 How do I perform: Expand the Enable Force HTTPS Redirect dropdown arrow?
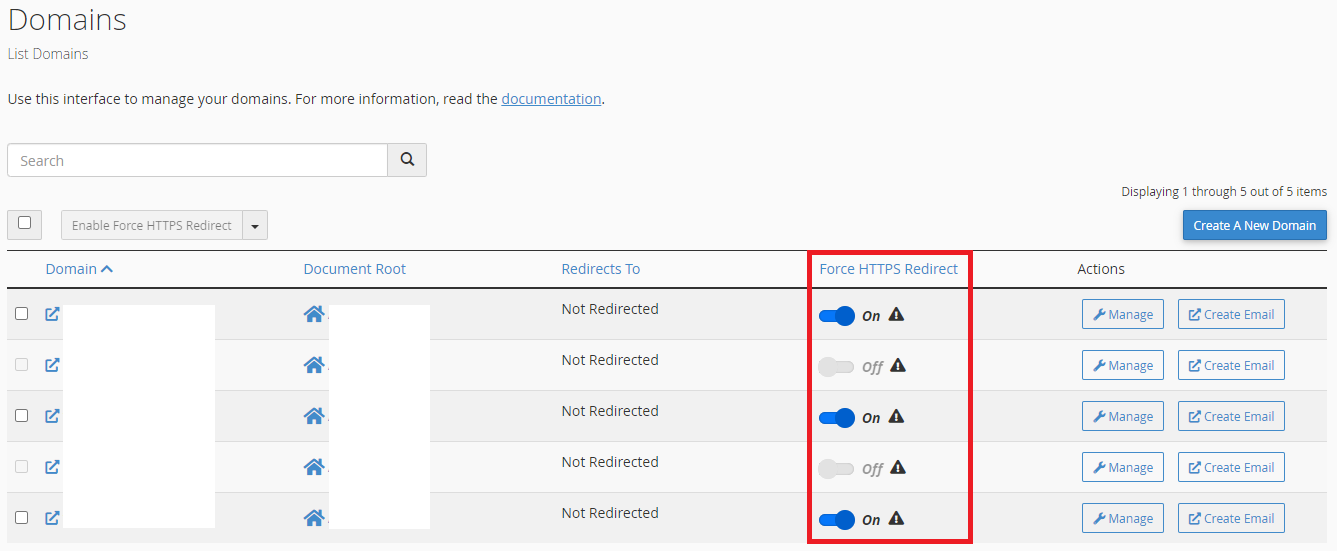click(255, 226)
